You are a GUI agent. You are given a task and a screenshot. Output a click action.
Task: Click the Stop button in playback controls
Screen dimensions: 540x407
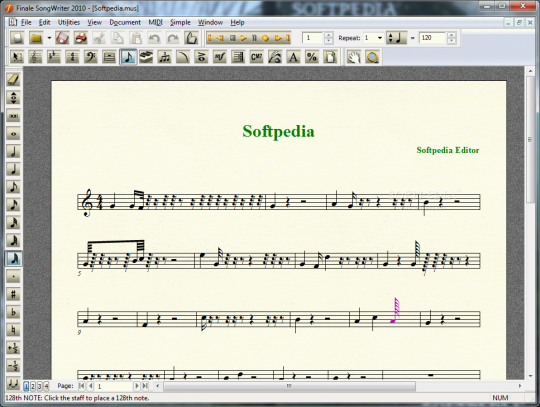(232, 38)
